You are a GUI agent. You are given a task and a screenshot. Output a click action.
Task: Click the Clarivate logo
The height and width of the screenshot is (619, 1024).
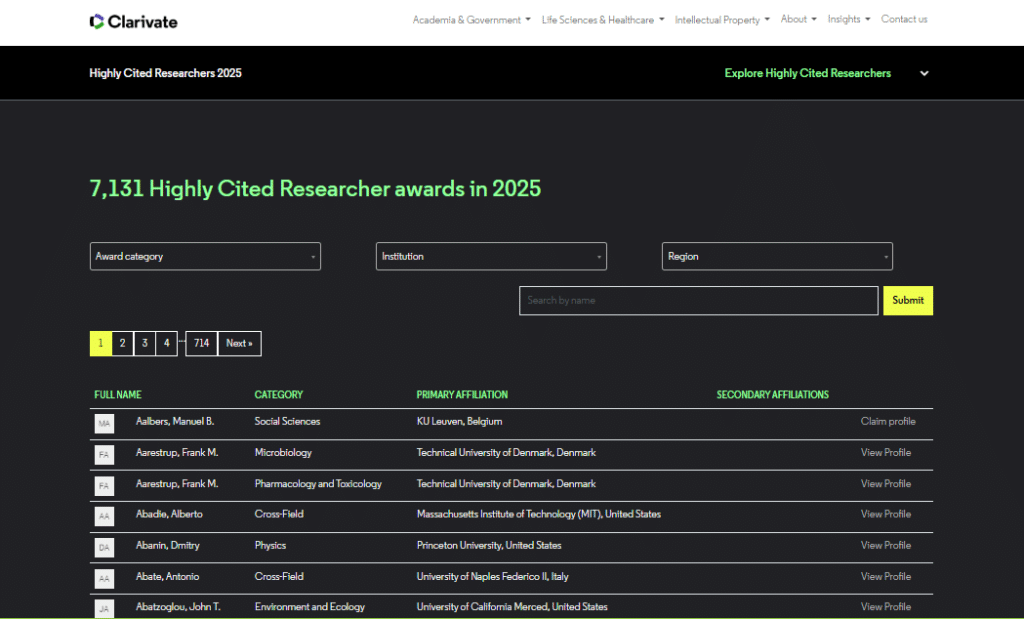133,21
